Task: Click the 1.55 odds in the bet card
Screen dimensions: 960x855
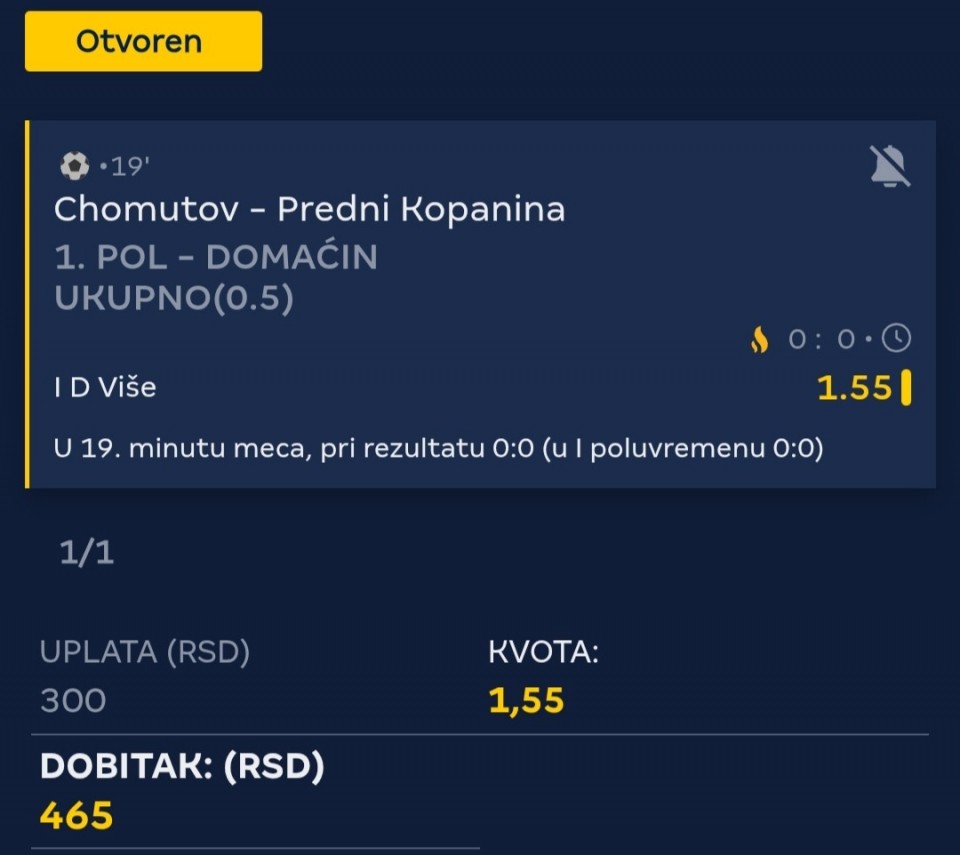Action: tap(854, 388)
